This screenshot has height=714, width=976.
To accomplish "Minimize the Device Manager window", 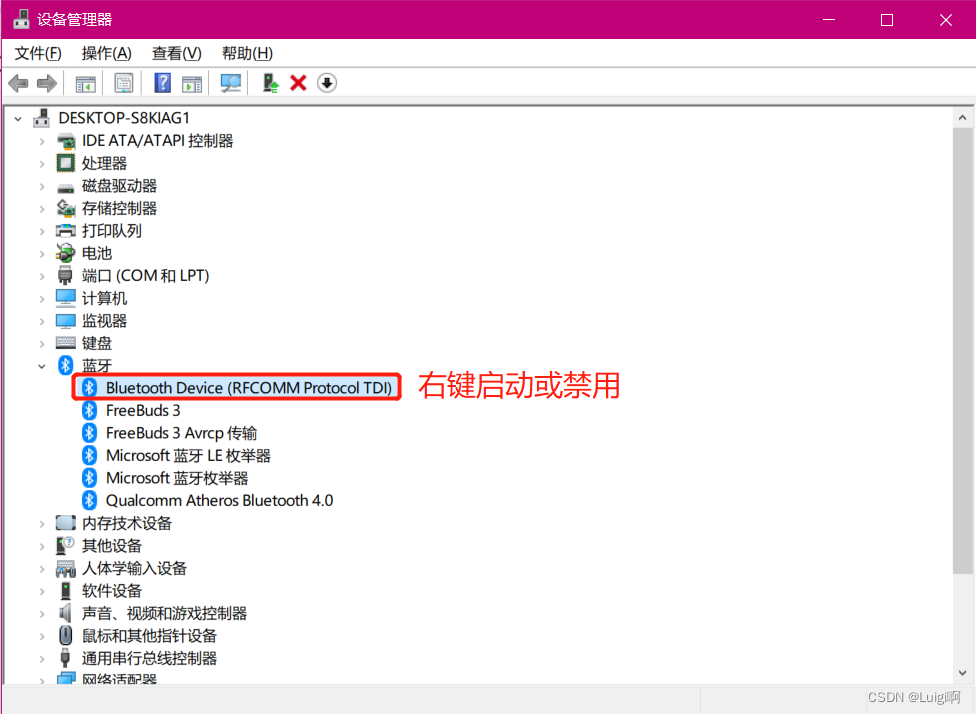I will coord(828,19).
